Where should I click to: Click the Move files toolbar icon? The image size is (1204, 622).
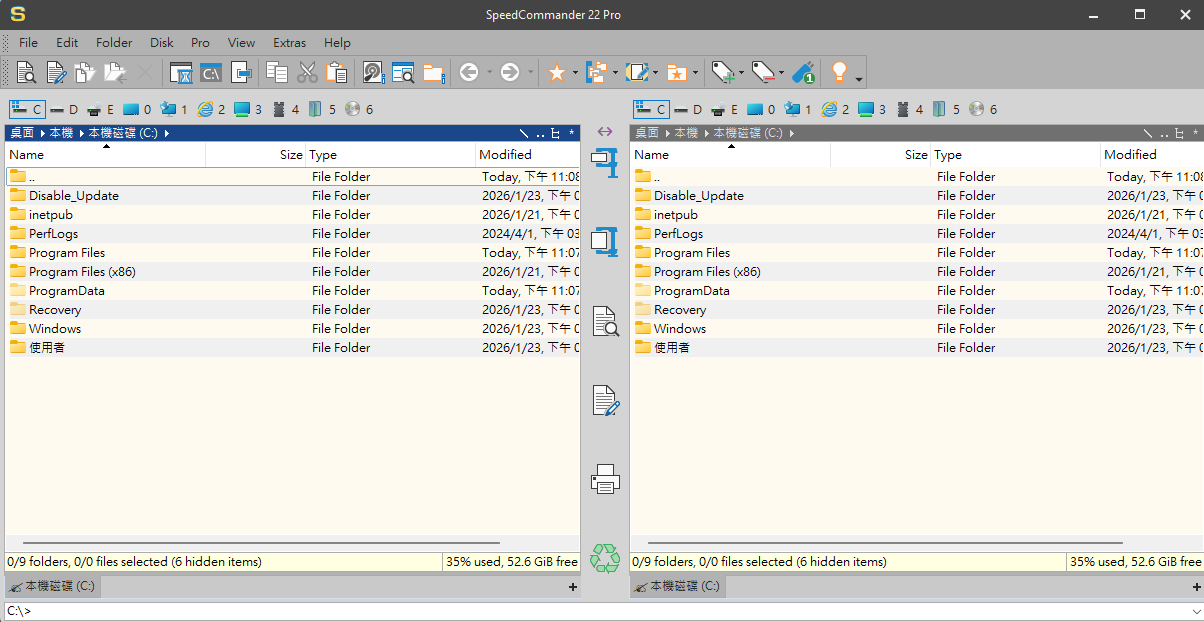pyautogui.click(x=115, y=72)
